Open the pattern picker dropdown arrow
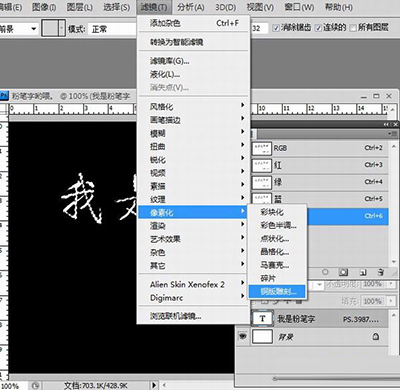This screenshot has height=390, width=400. [62, 28]
